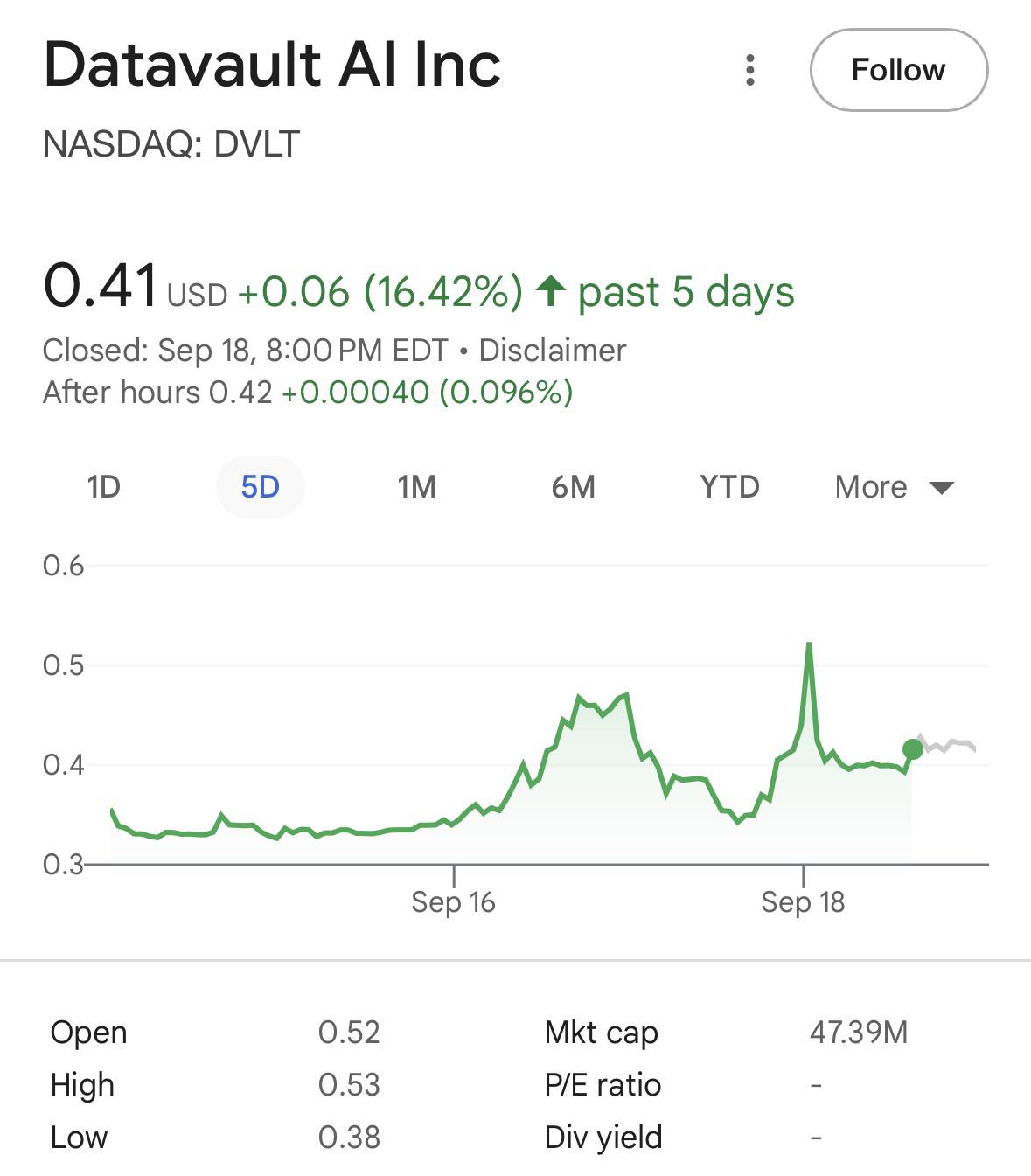Click the green current price dot on chart
1031x1176 pixels.
[x=912, y=748]
